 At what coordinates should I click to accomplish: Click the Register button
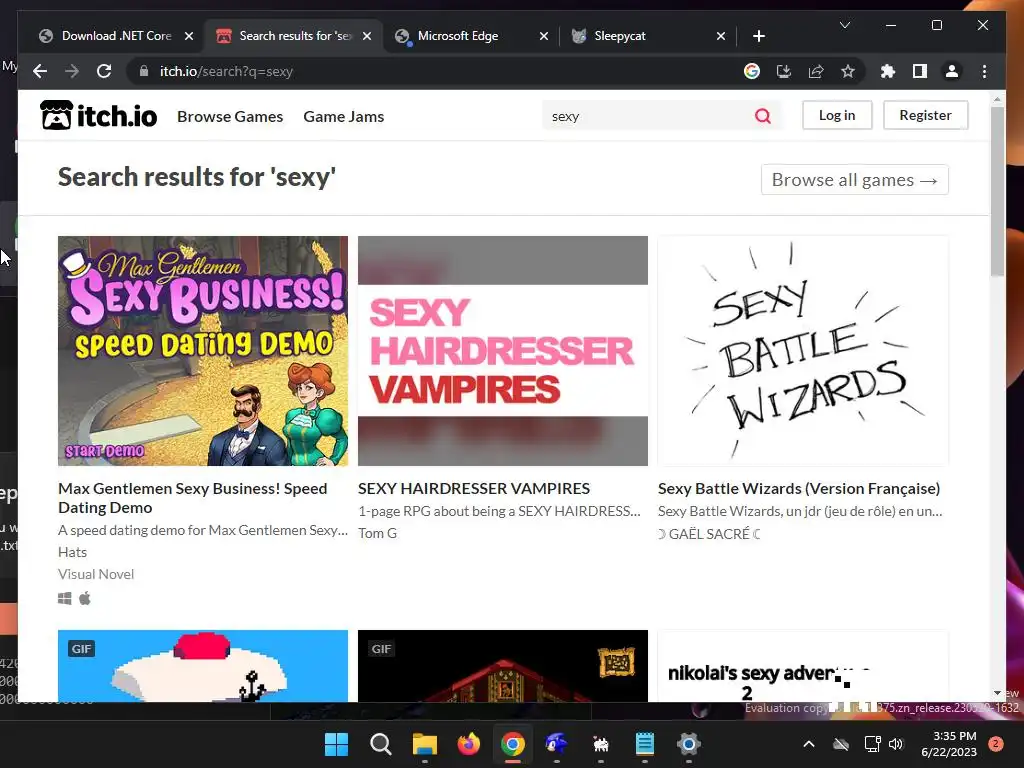(x=925, y=115)
